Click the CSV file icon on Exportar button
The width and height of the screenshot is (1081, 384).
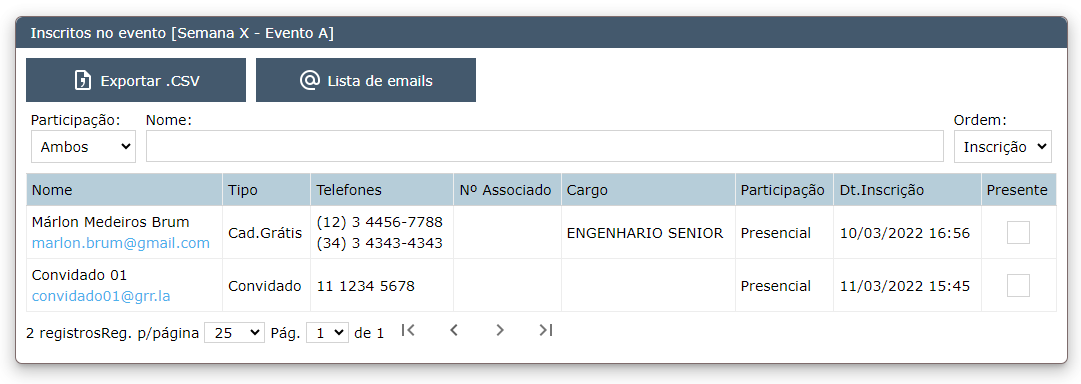[x=83, y=81]
